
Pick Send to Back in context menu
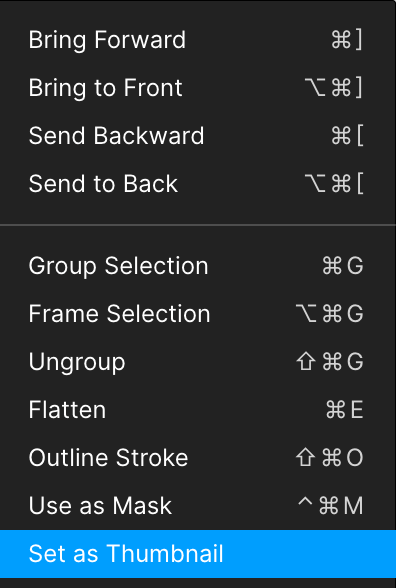(x=198, y=184)
